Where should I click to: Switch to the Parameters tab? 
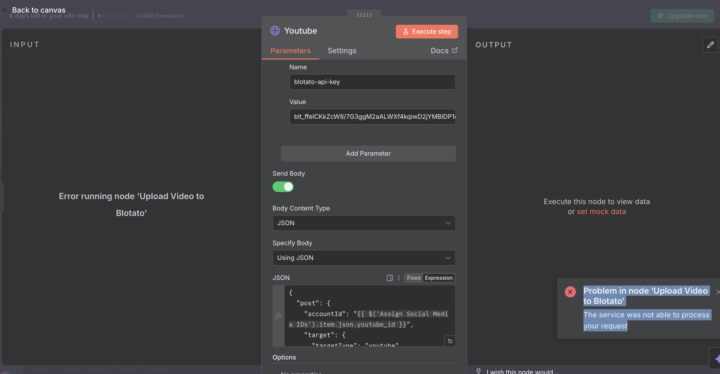(x=290, y=51)
